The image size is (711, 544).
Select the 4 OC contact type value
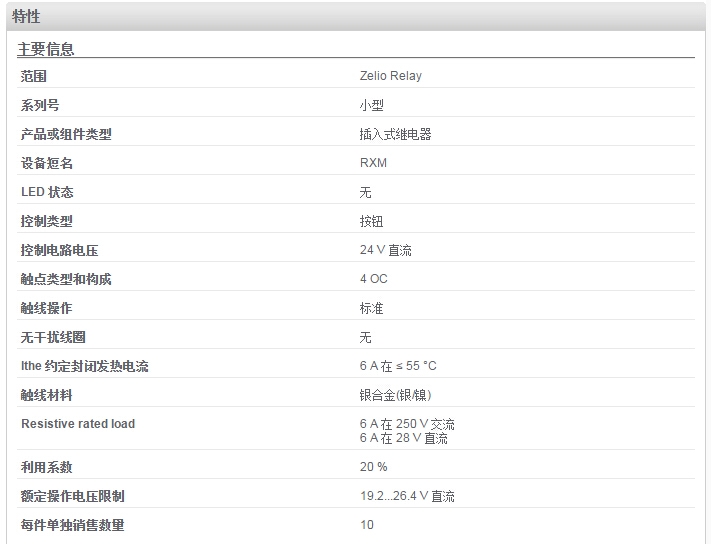coord(374,279)
